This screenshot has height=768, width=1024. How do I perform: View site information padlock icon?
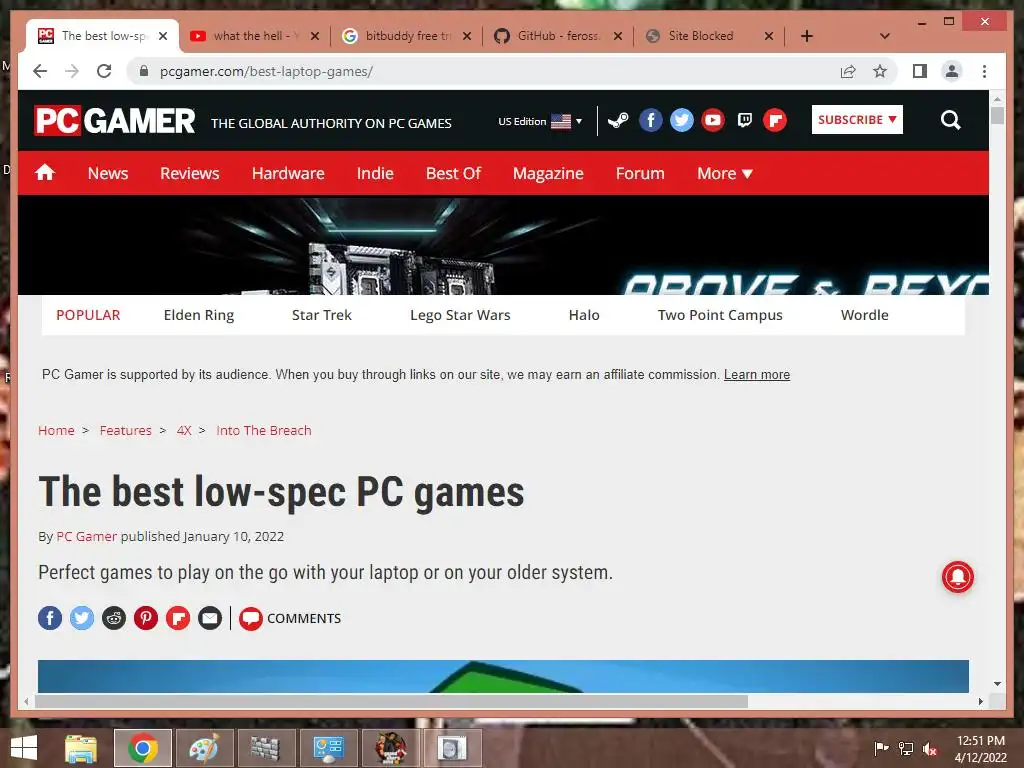point(144,71)
